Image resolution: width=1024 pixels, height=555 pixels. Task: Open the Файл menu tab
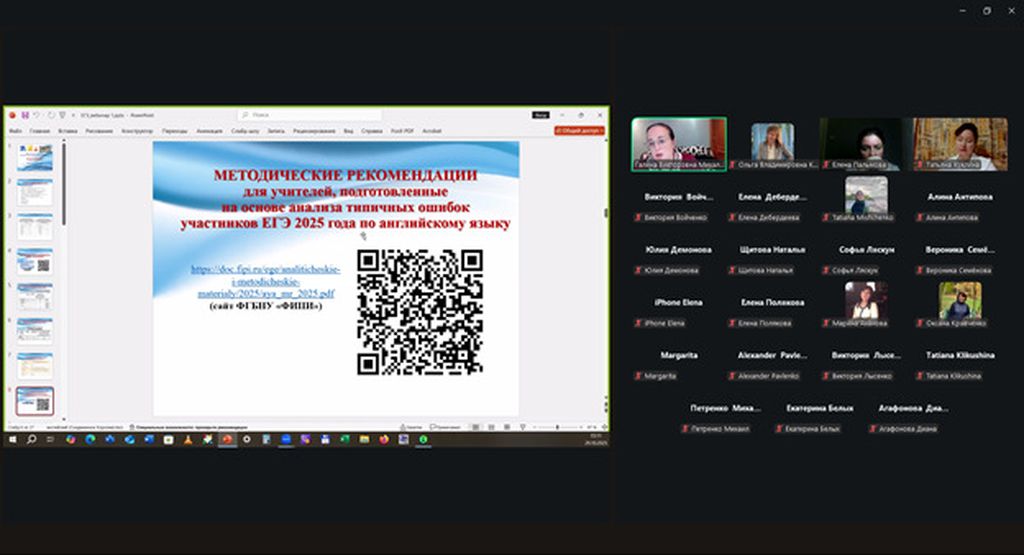(16, 130)
